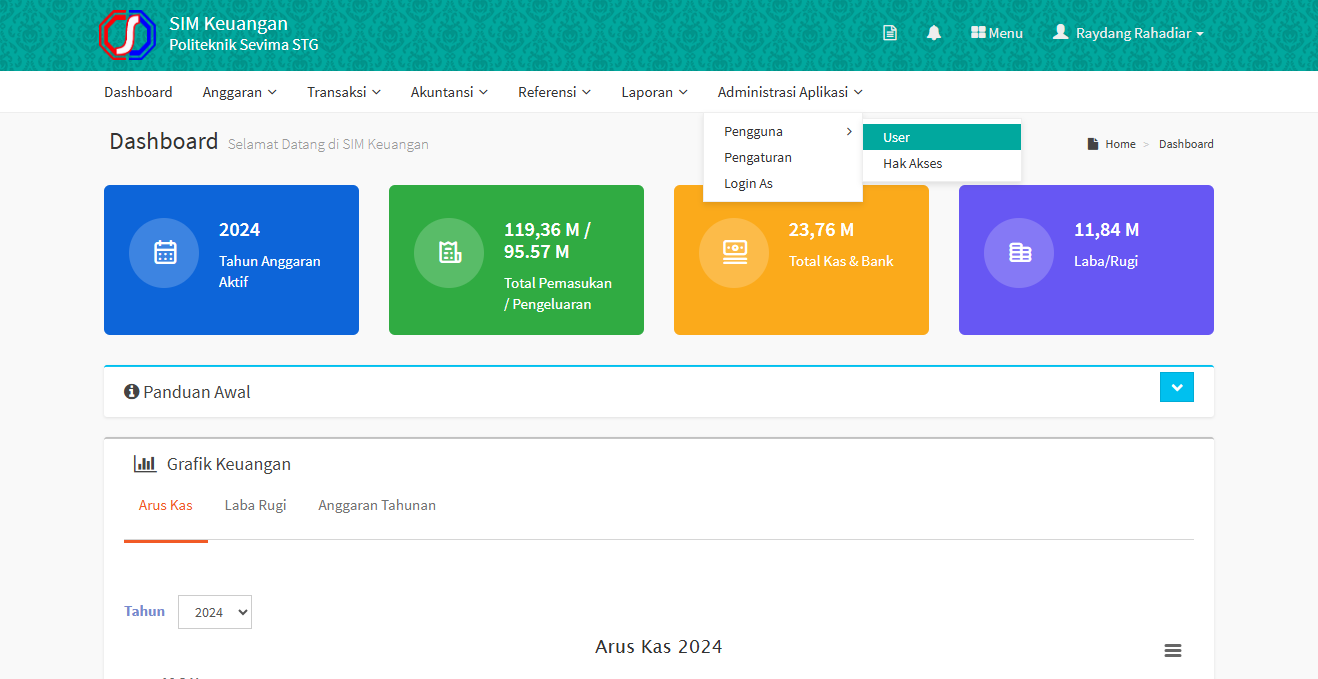Open Raydang Rahadiar account dropdown
The image size is (1318, 679).
pos(1128,33)
